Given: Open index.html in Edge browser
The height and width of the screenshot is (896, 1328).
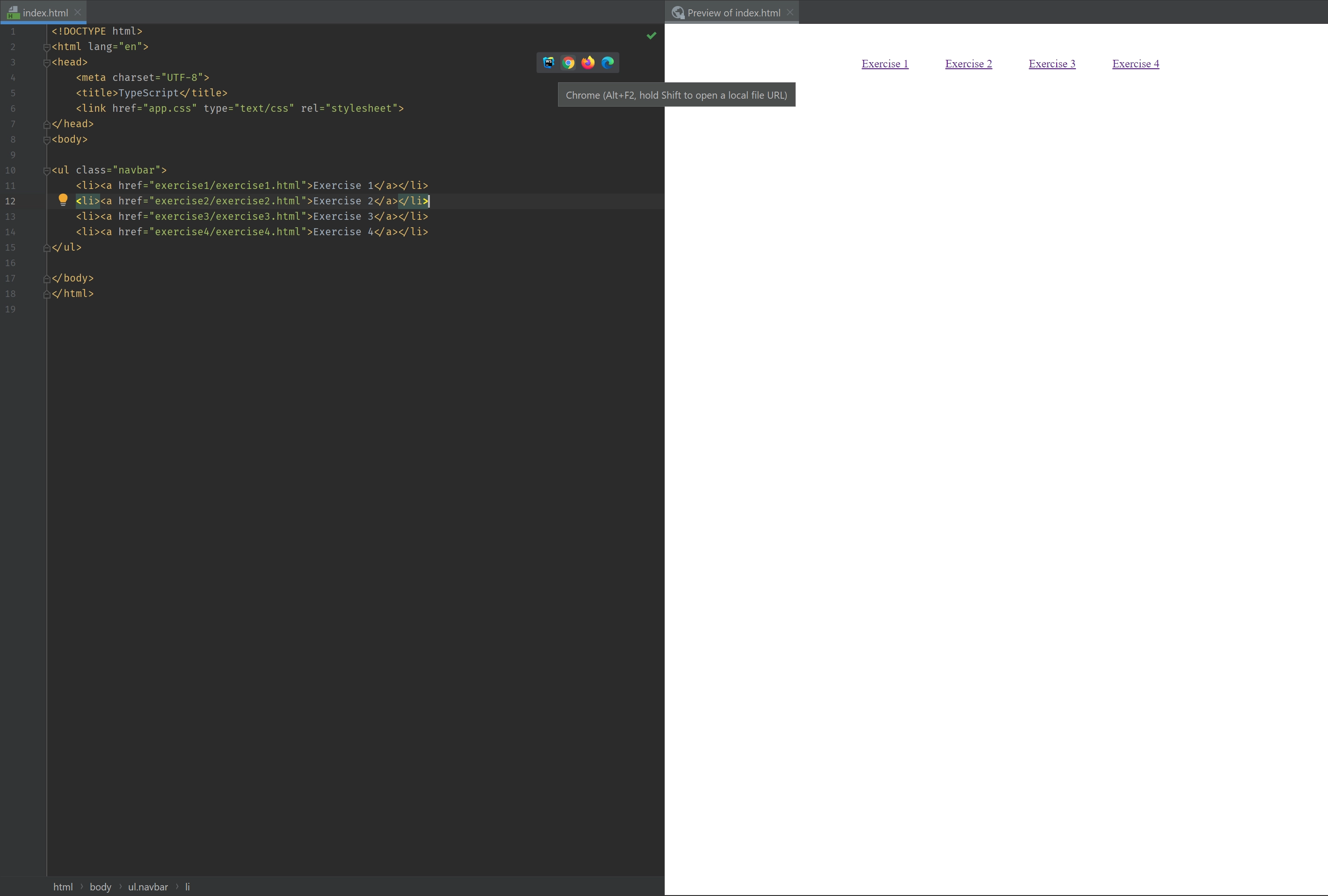Looking at the screenshot, I should (x=608, y=63).
